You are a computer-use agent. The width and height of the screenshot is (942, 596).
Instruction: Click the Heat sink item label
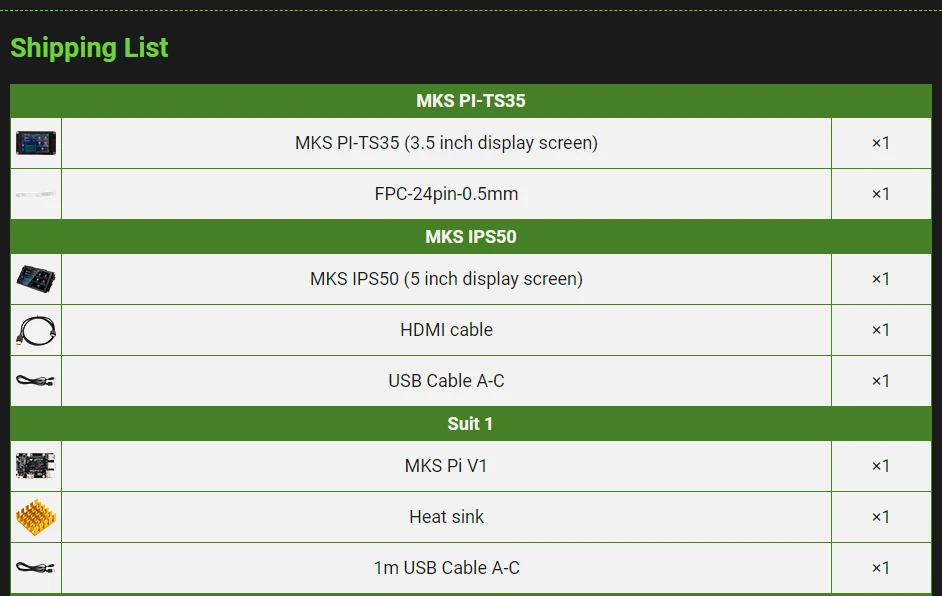point(446,517)
